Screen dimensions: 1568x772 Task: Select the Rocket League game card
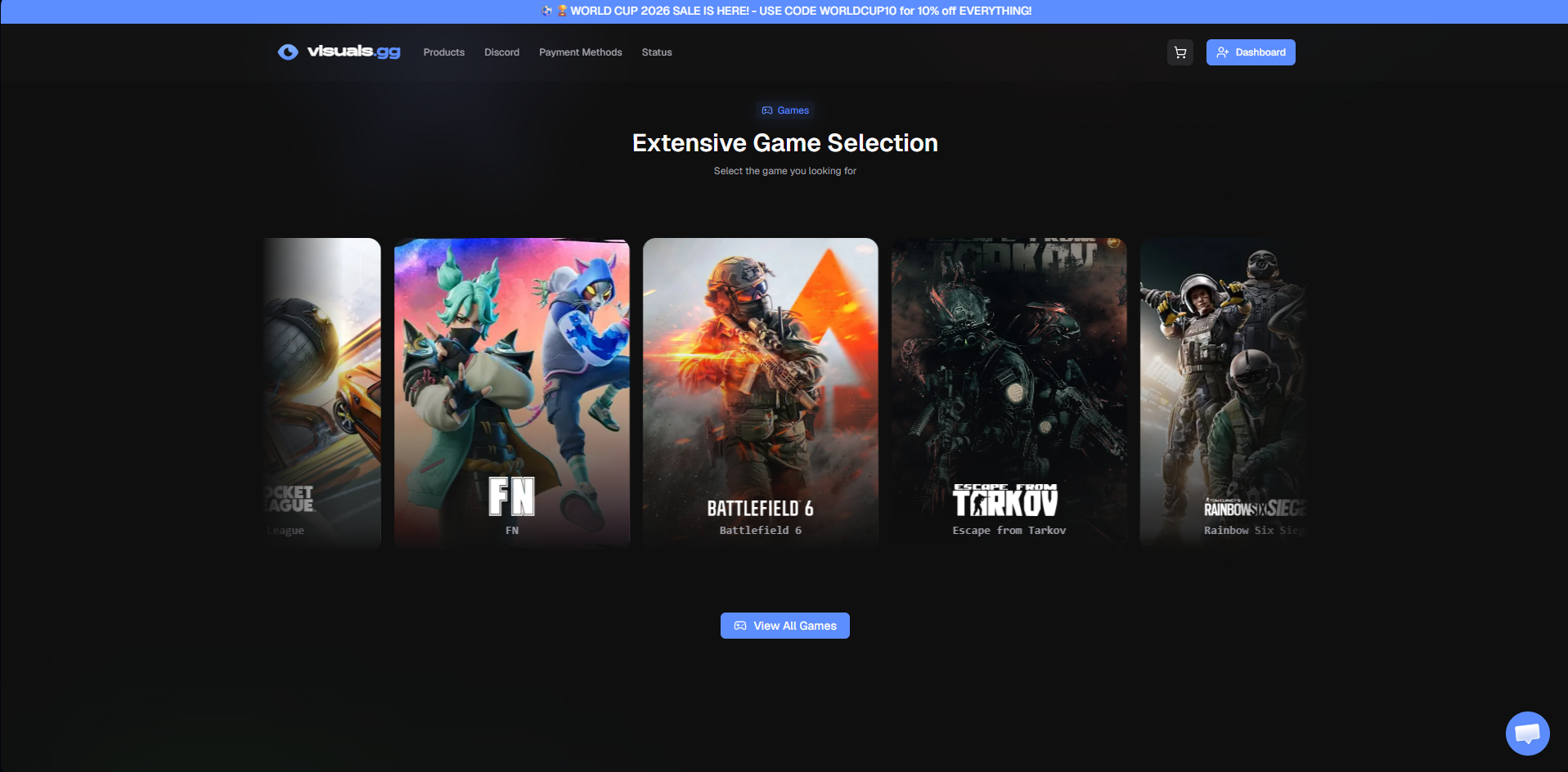pos(322,393)
